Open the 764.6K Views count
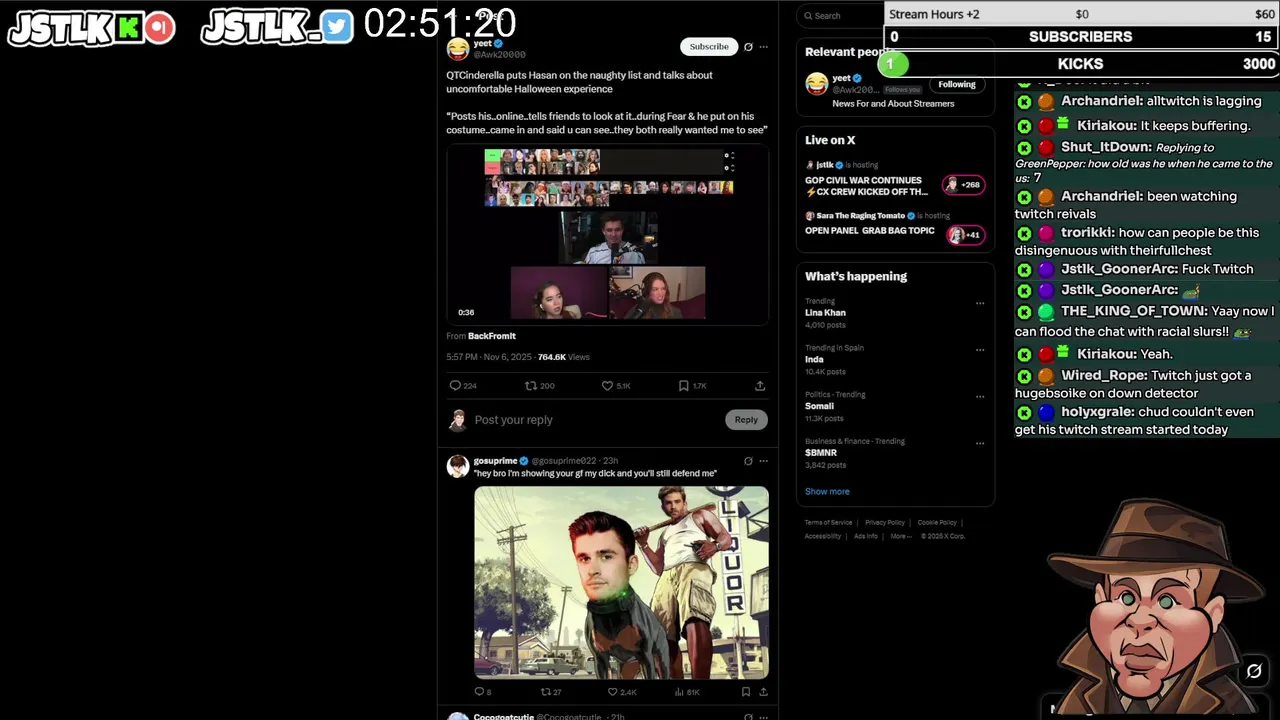This screenshot has height=720, width=1280. (564, 357)
